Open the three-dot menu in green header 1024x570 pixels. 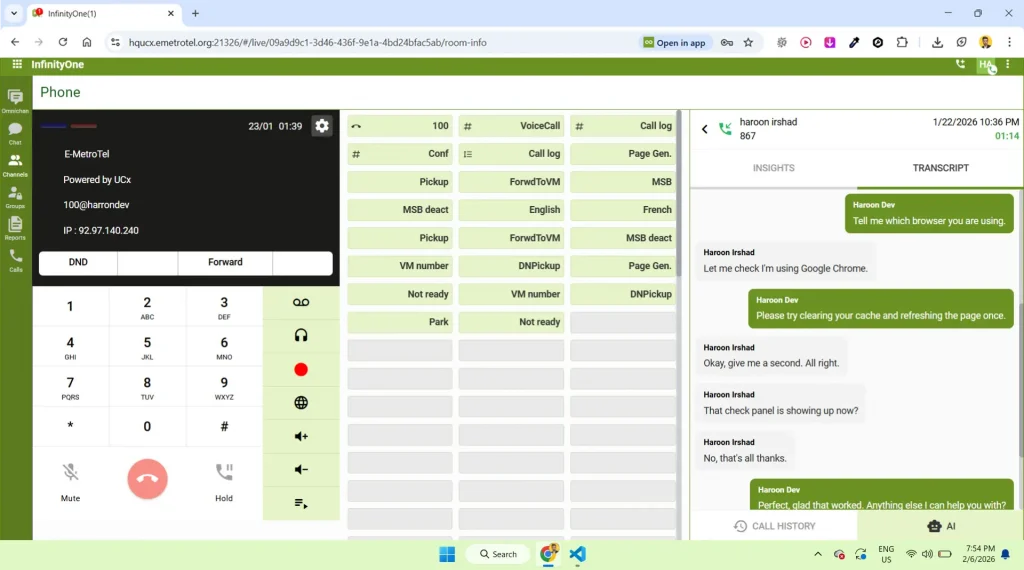coord(1008,64)
